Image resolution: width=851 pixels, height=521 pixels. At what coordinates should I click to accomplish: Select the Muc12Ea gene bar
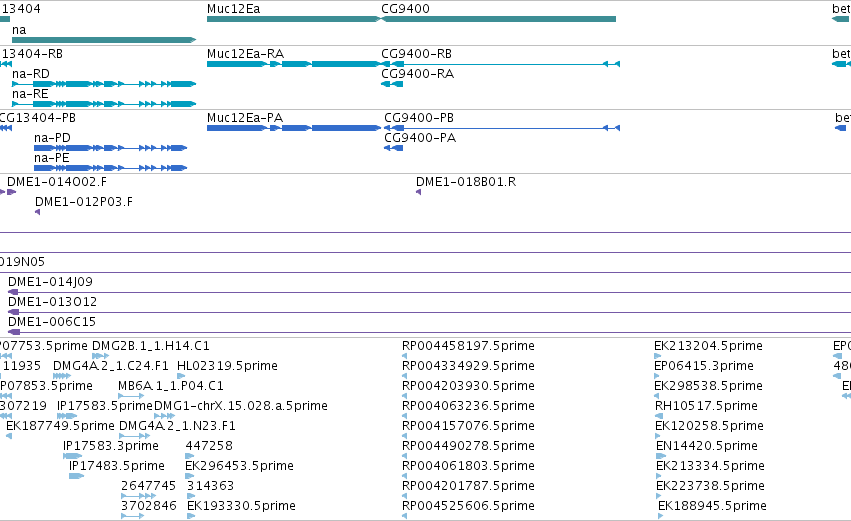(294, 19)
